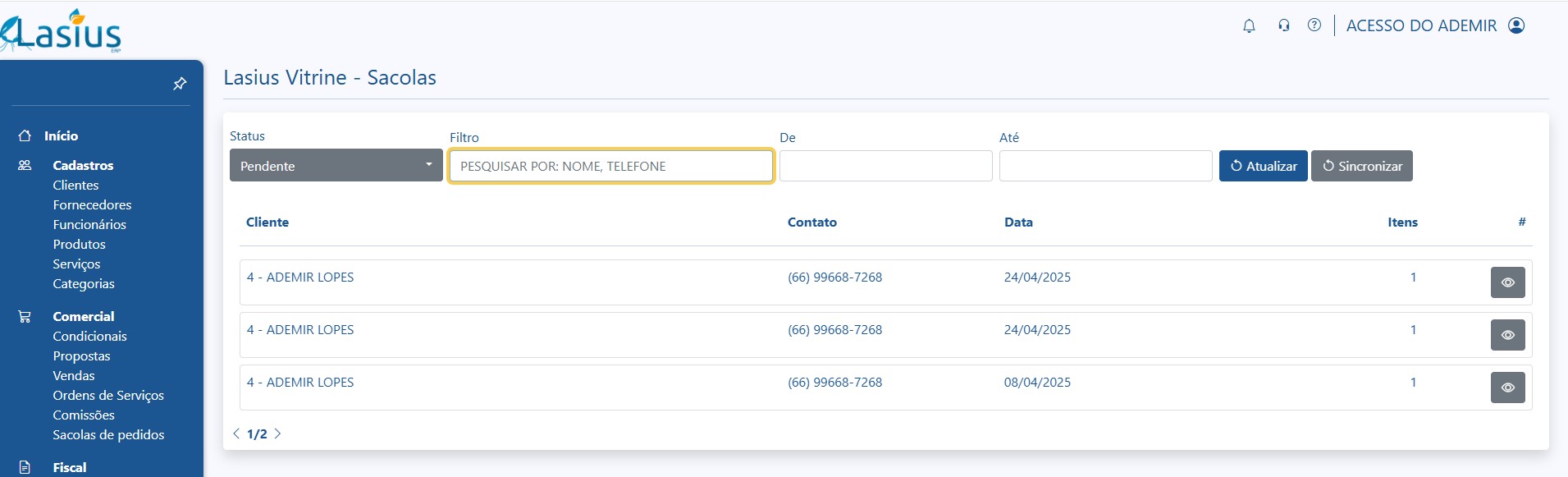Open the help question mark icon

pos(1314,25)
